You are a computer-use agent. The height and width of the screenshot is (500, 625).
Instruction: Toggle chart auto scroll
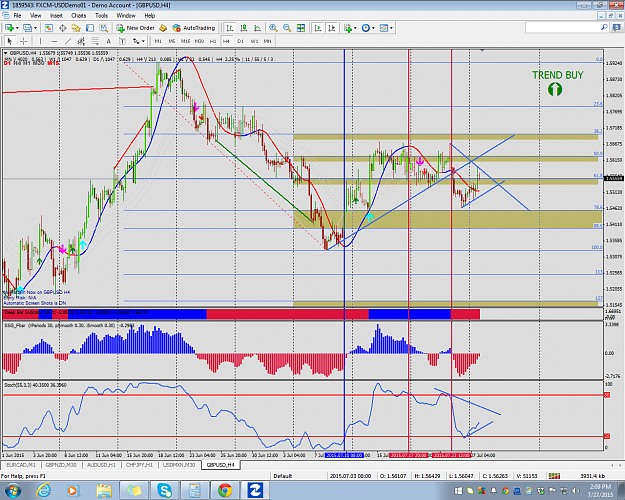pos(318,28)
